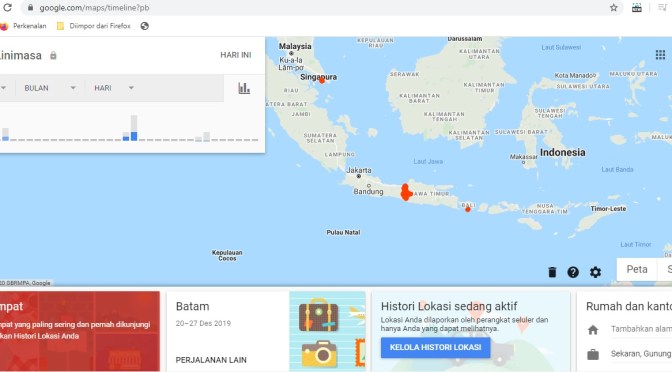
Task: Click the lock icon beside Linimasa title
Action: [53, 56]
